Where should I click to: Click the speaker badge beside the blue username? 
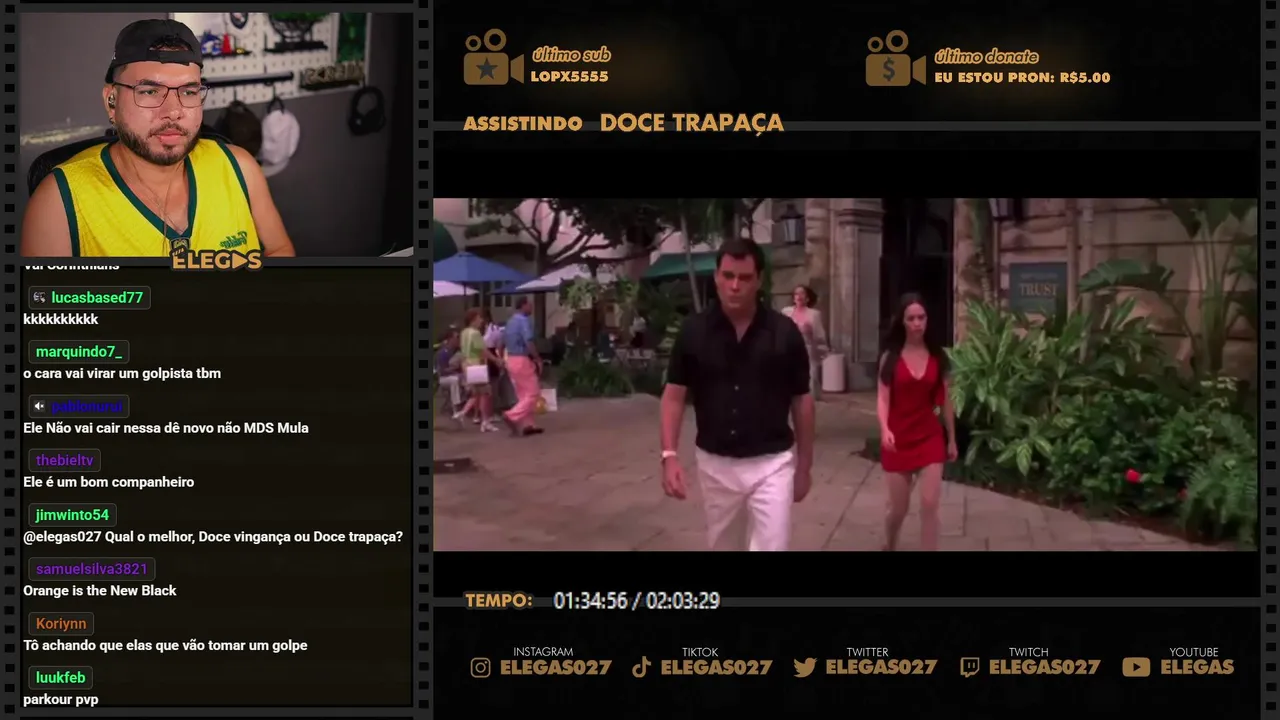pos(38,406)
